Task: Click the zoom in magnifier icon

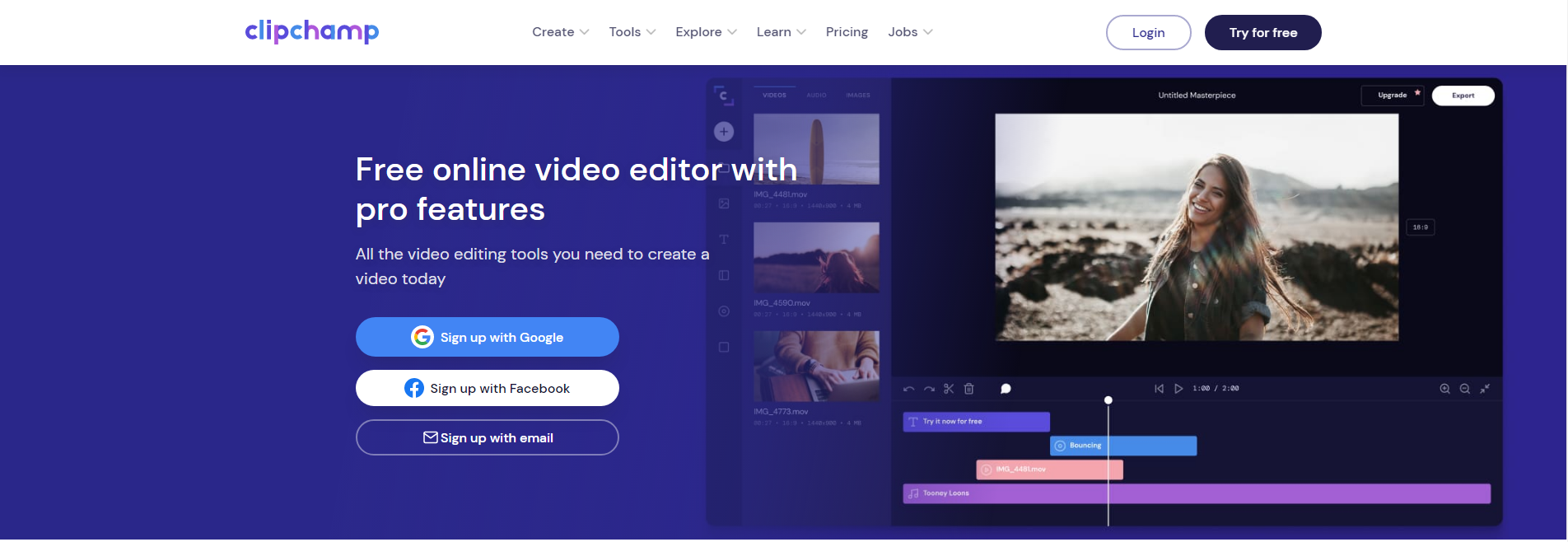Action: click(x=1444, y=389)
